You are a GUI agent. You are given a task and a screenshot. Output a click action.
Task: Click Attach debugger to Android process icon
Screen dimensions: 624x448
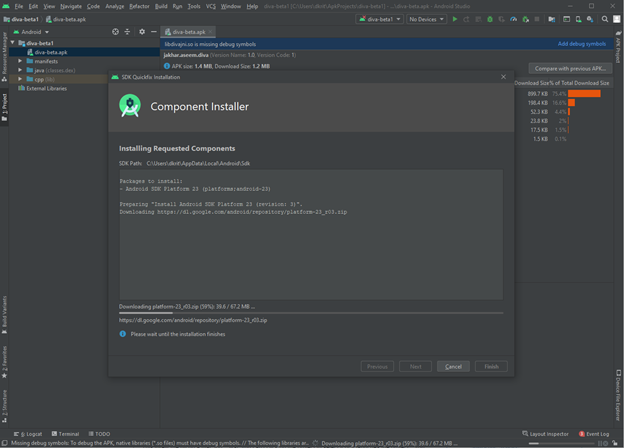pos(525,19)
